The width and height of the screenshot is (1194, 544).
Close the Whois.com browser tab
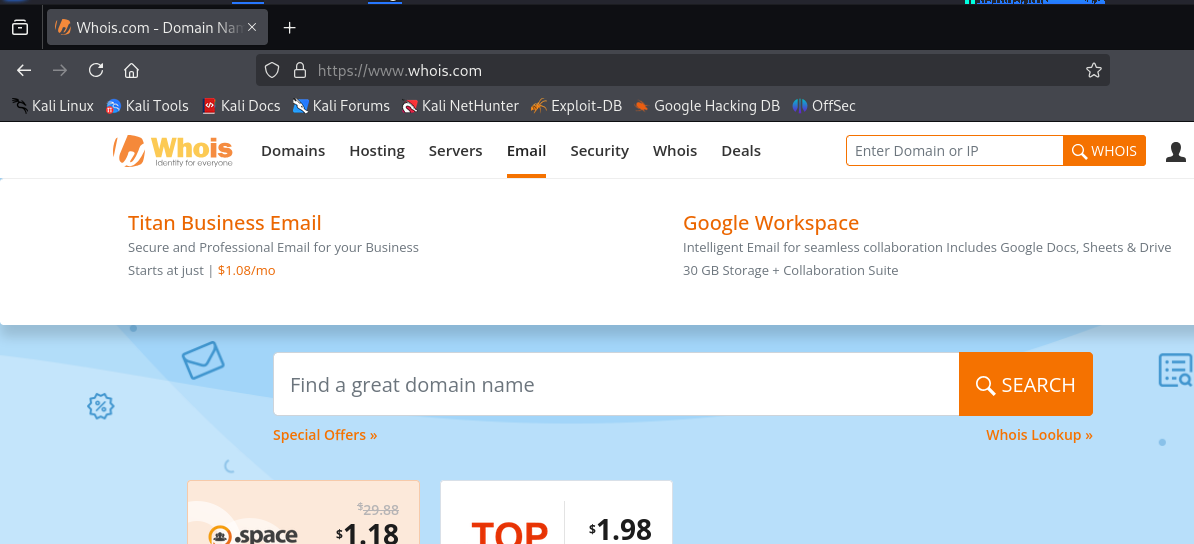click(x=253, y=27)
